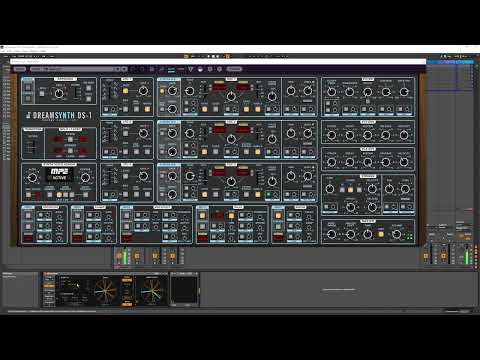Open the upper-left red display in Split/Layer section
Screen dimensions: 480x360
(x=59, y=139)
